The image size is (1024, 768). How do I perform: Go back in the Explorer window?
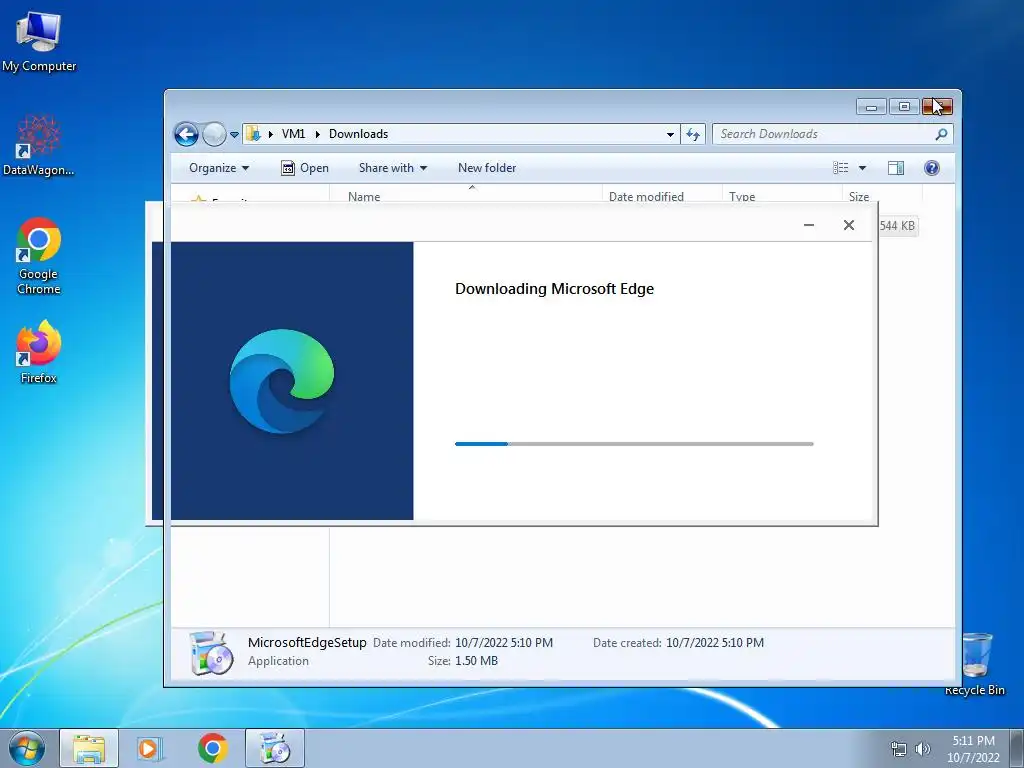(x=187, y=135)
